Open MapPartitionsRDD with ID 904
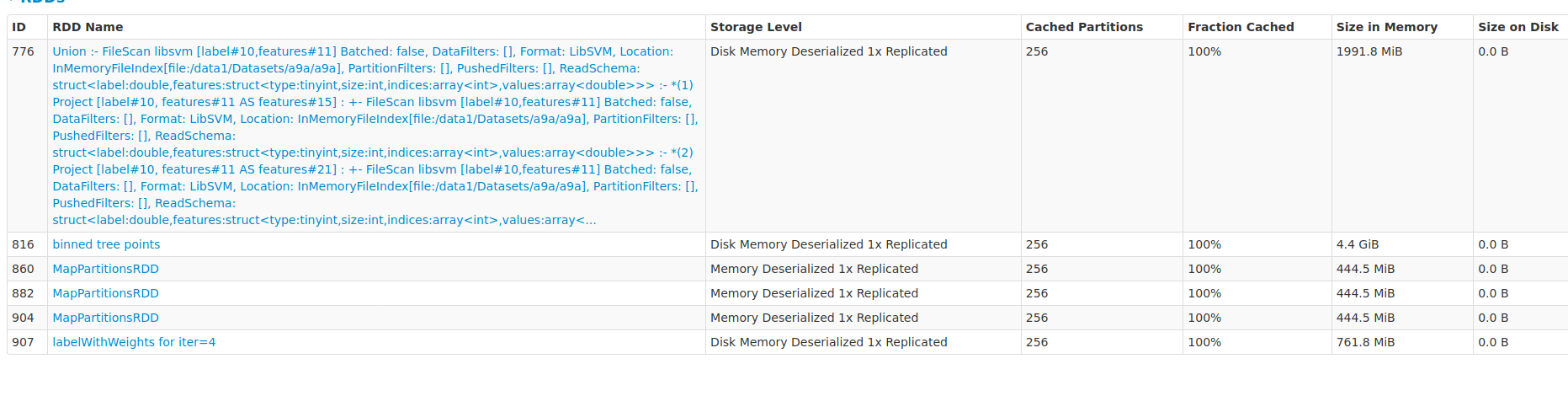1568x396 pixels. pyautogui.click(x=105, y=318)
